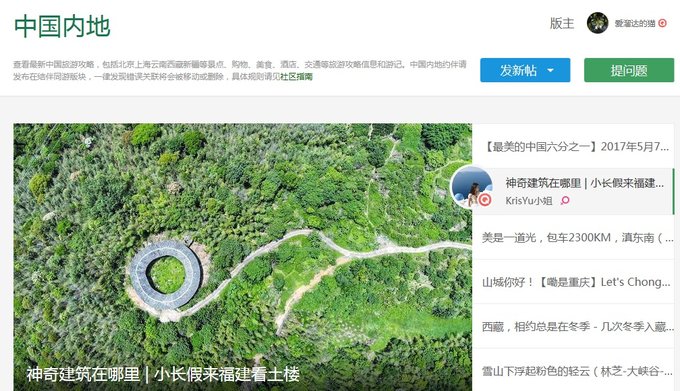Click red badge on KrisYu小姐 avatar
Viewport: 680px width, 391px height.
[485, 200]
